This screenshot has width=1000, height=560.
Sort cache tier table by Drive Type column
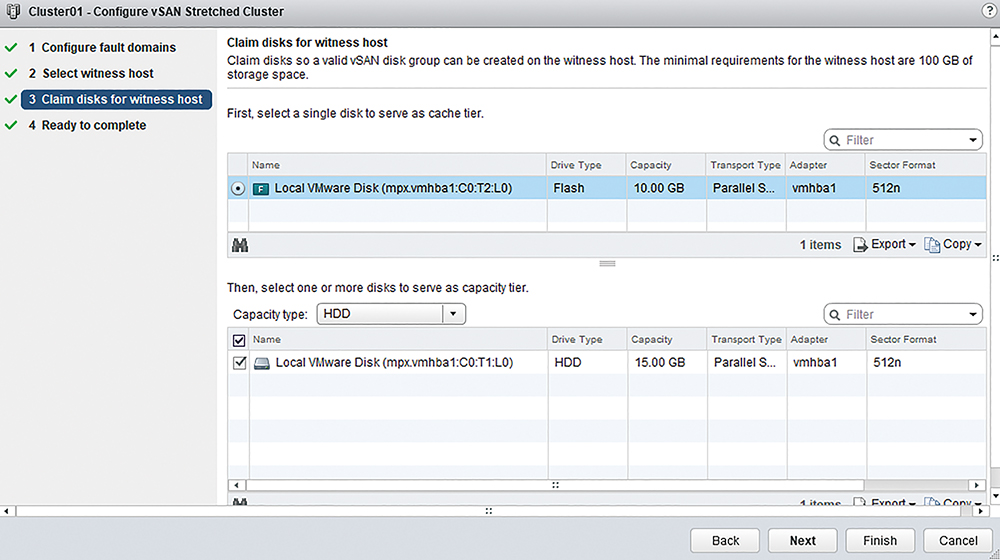point(587,165)
